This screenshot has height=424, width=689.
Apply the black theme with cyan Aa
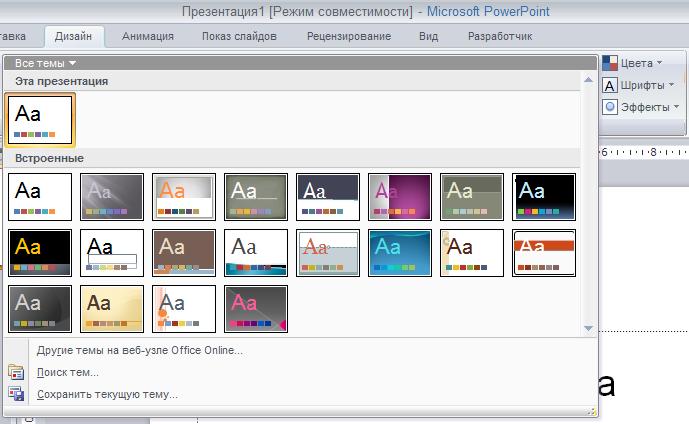(544, 196)
